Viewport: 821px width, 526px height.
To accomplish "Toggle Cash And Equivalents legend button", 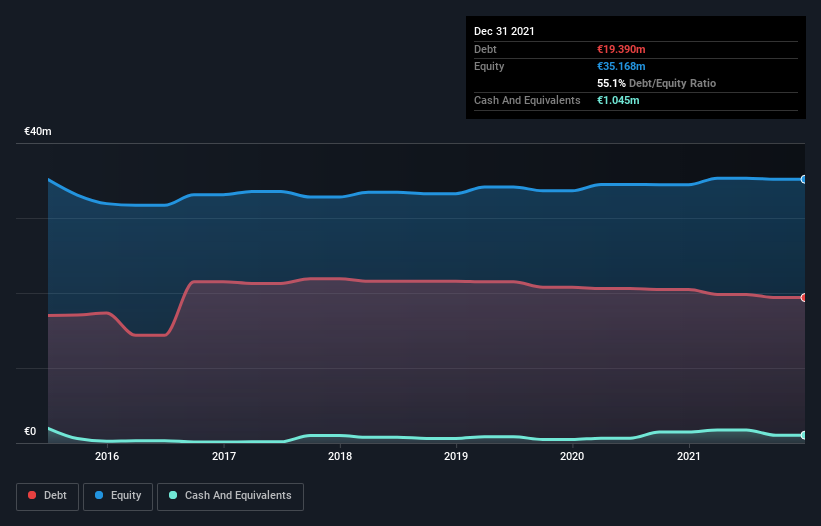I will [230, 496].
